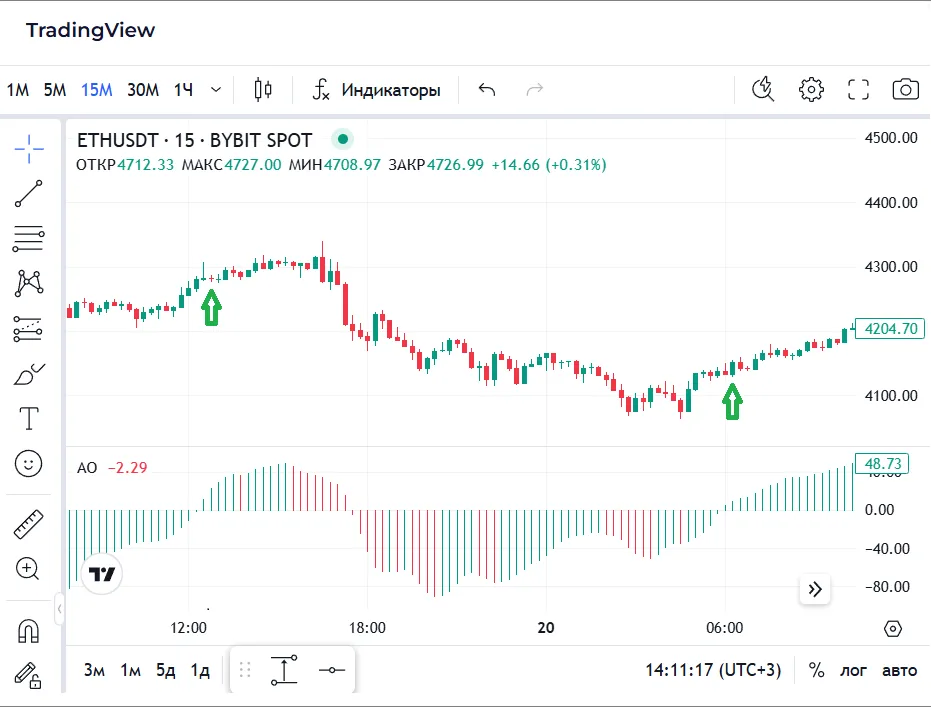This screenshot has width=931, height=707.
Task: Select the crosshair cursor tool
Action: pos(29,150)
